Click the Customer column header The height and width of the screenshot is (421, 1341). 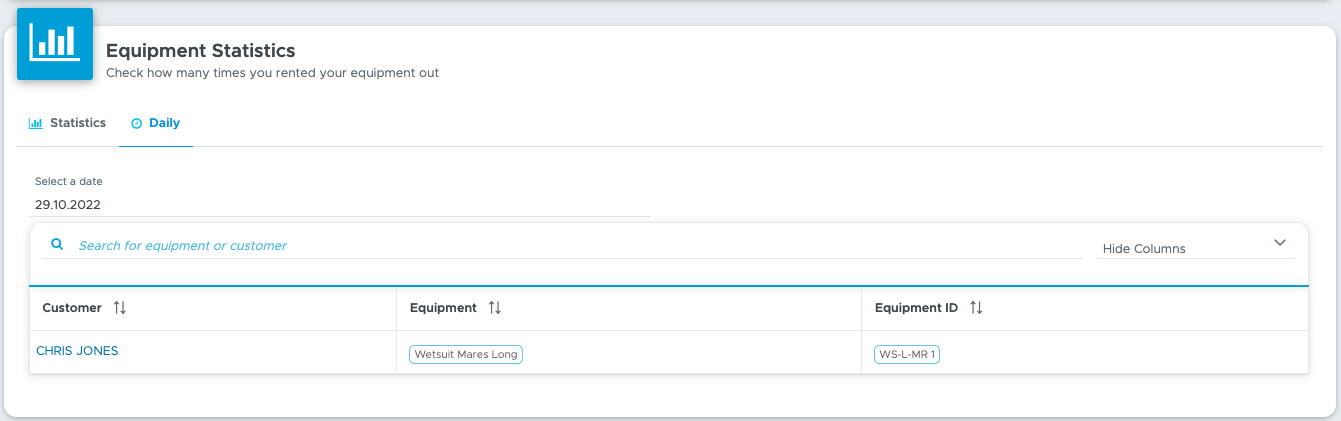pos(72,308)
